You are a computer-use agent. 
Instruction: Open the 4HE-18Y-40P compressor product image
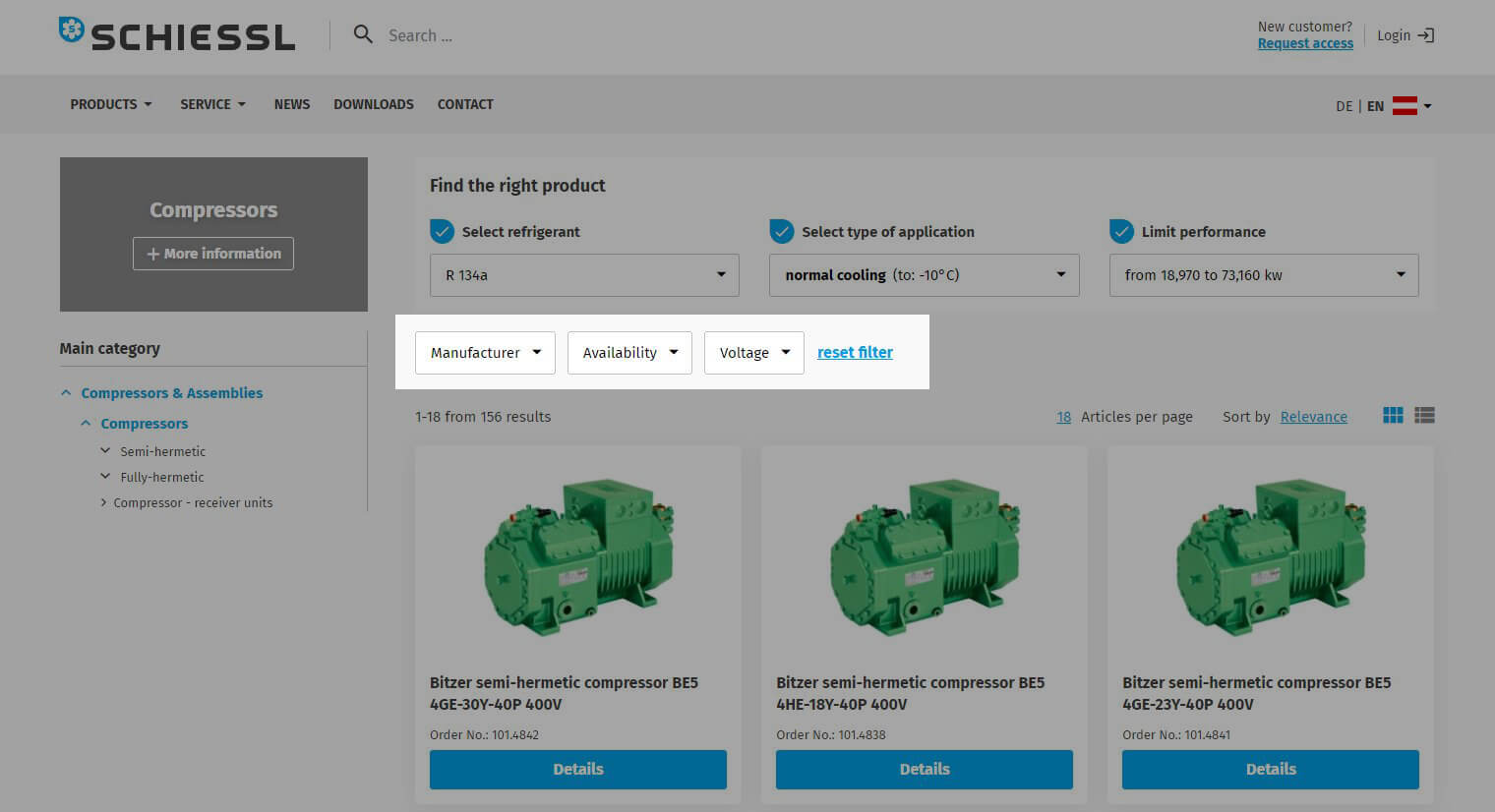[924, 555]
